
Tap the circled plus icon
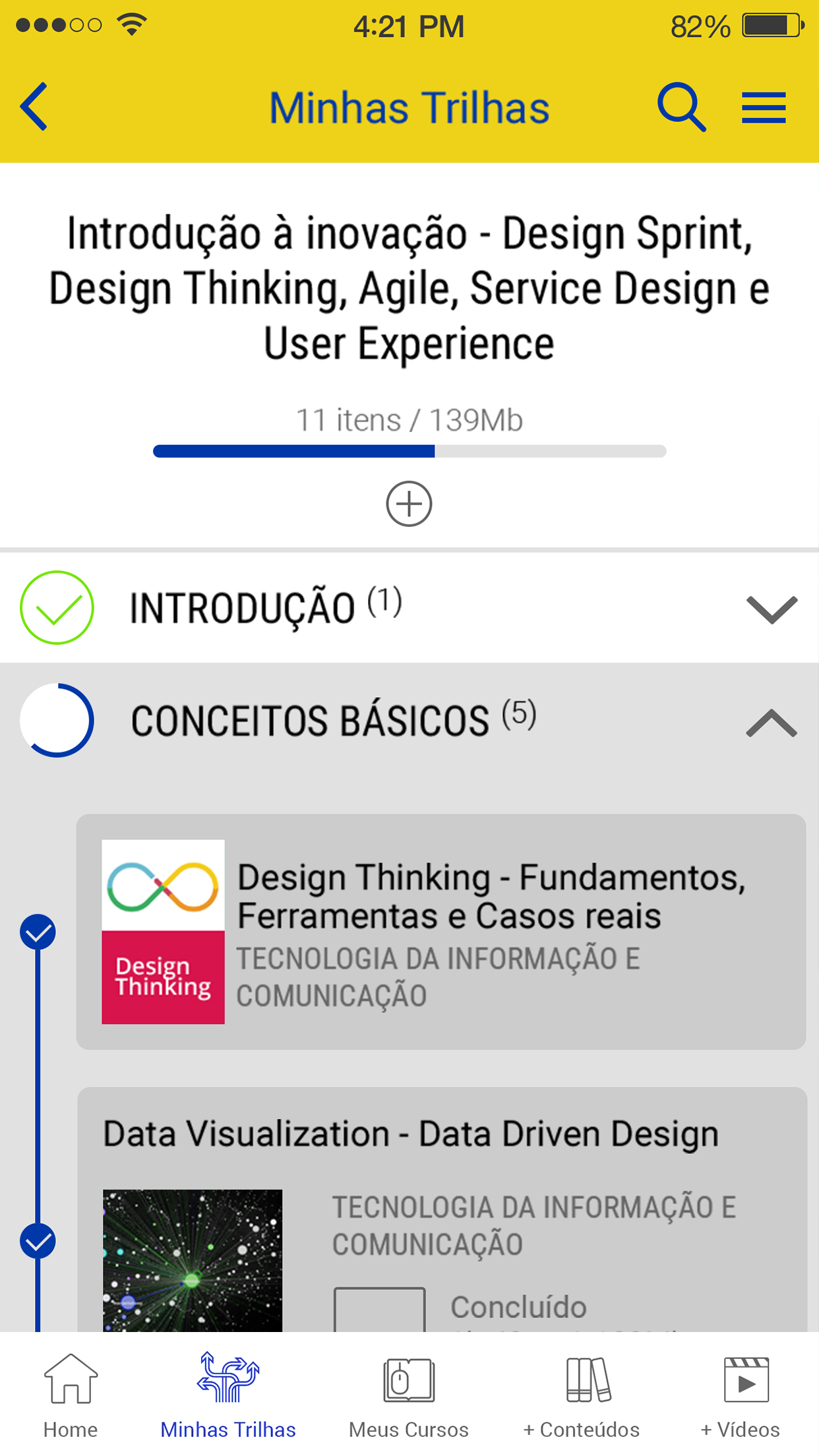(x=409, y=504)
